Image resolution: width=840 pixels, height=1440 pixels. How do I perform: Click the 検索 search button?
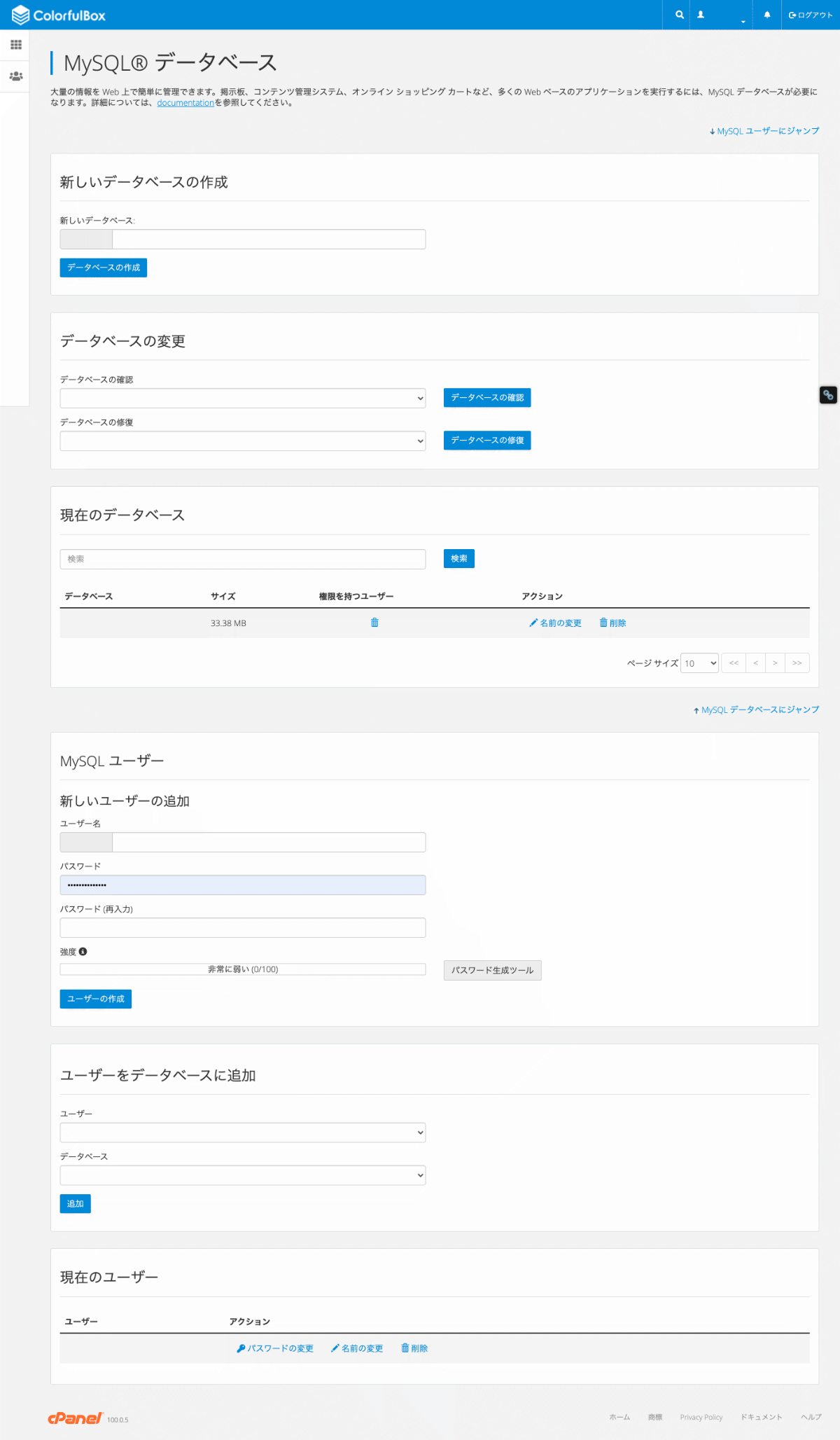pos(459,559)
